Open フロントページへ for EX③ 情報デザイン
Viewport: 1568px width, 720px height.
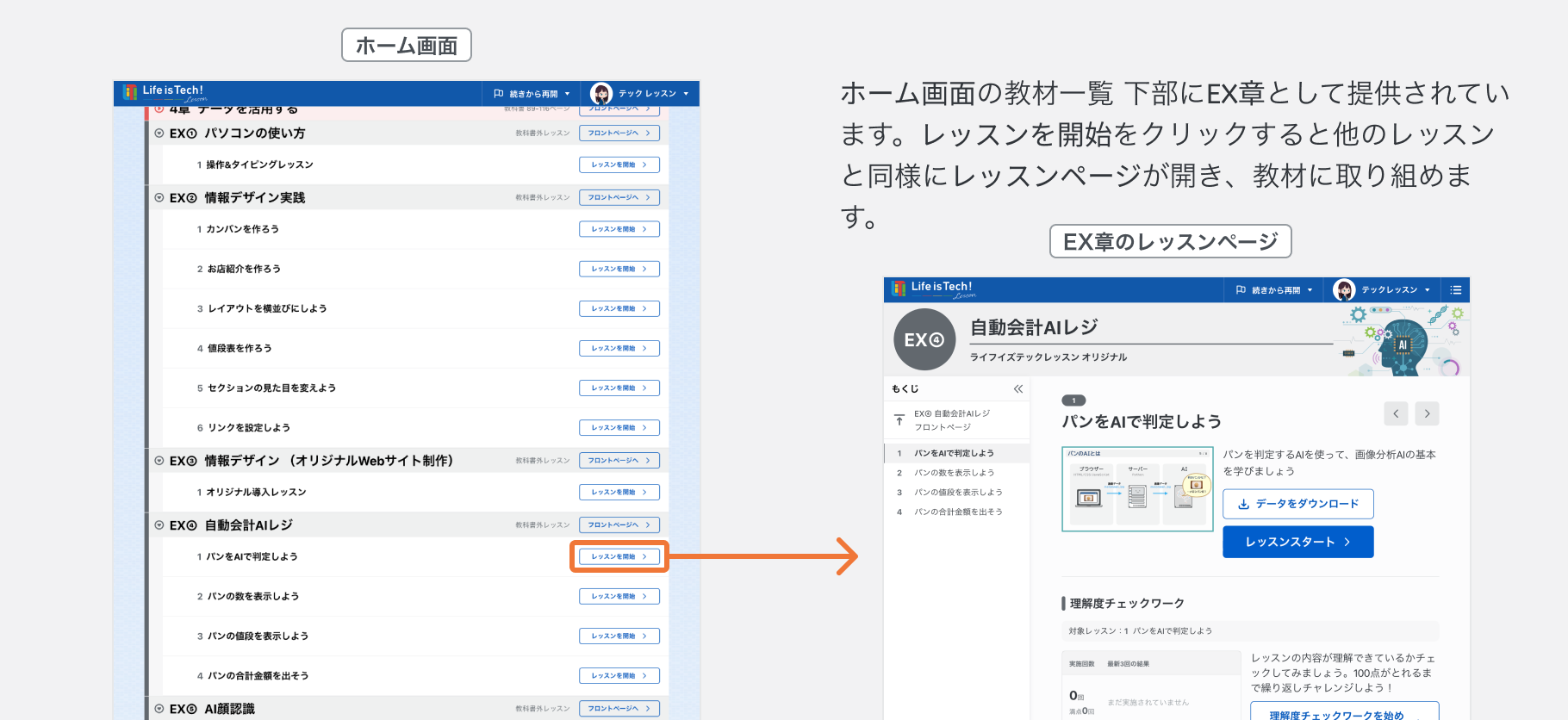(x=619, y=461)
